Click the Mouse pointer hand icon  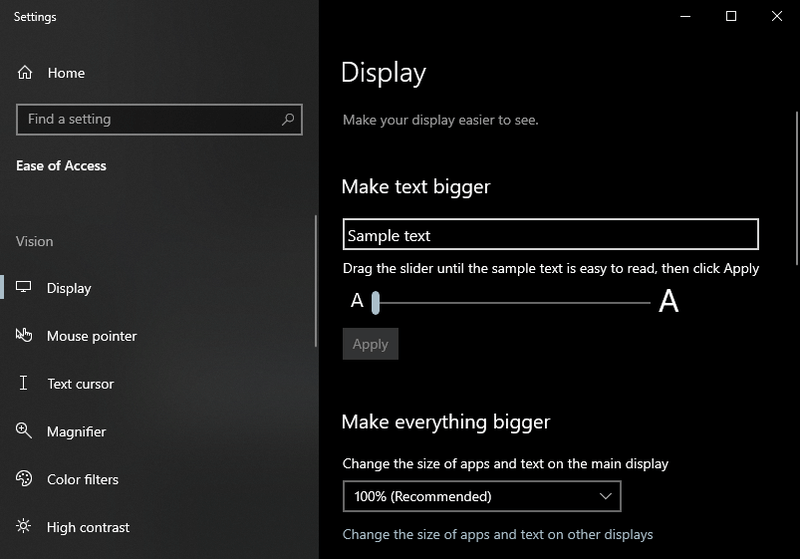23,335
